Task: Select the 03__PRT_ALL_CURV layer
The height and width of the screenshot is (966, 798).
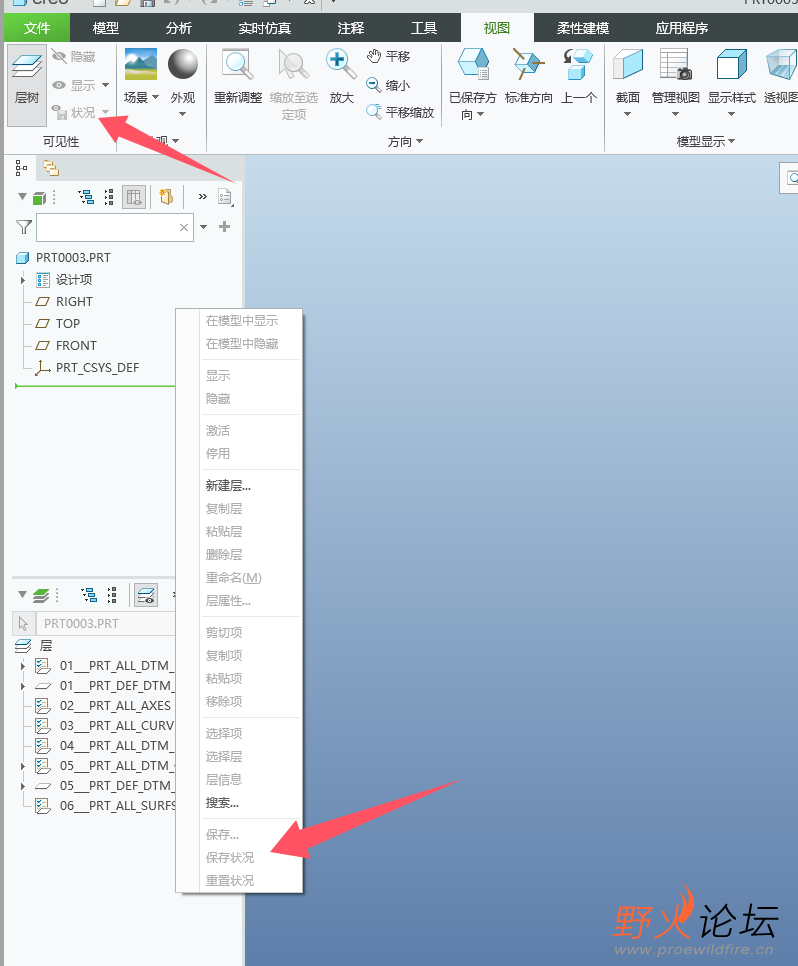Action: pos(105,726)
